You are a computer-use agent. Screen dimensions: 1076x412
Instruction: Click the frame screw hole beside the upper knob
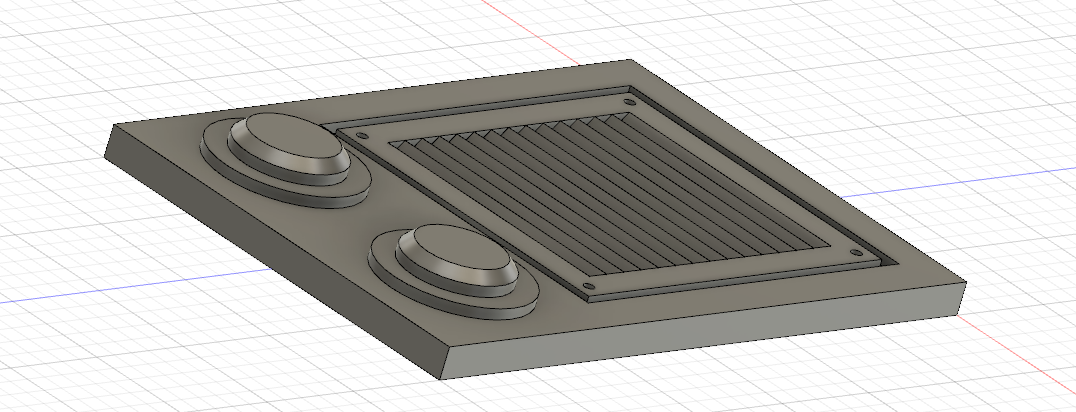pyautogui.click(x=364, y=134)
